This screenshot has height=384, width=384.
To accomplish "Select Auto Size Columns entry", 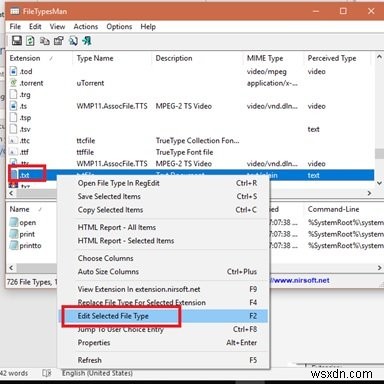I will click(x=163, y=271).
